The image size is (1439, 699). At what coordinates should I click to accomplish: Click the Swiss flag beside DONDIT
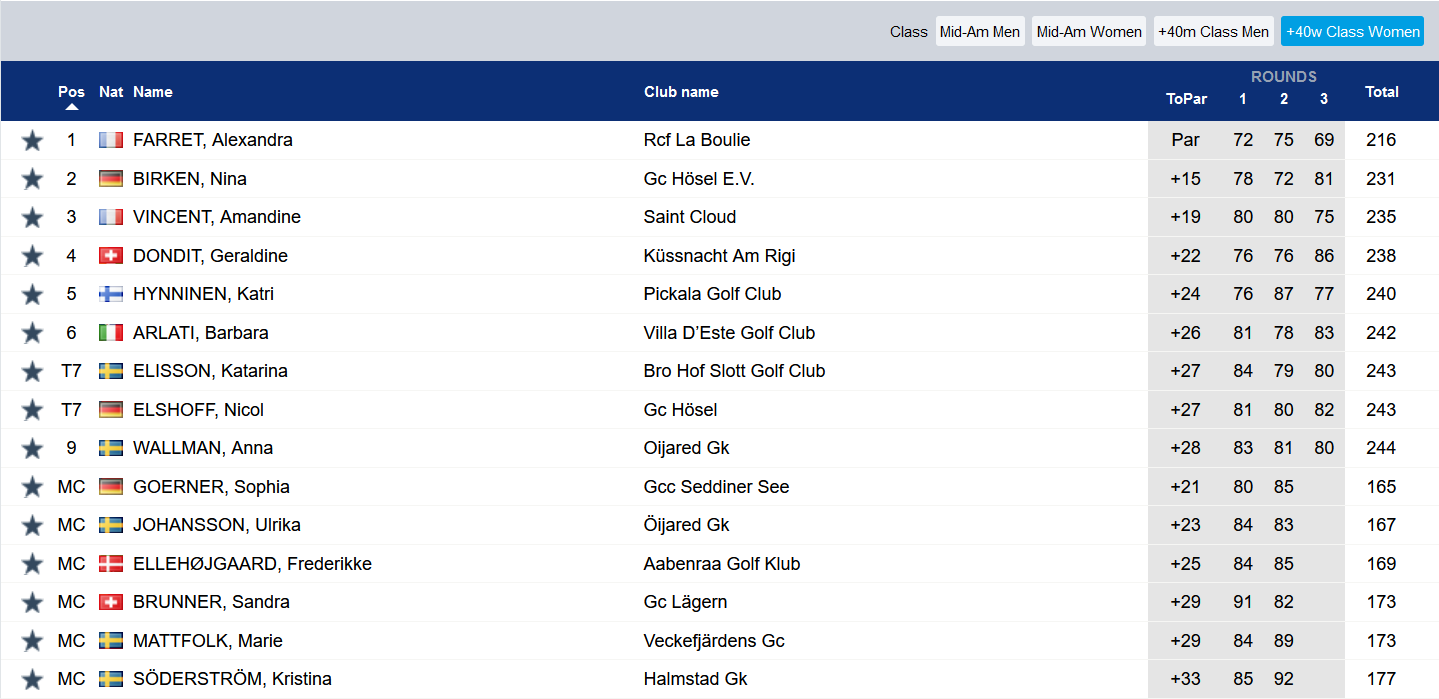coord(111,256)
